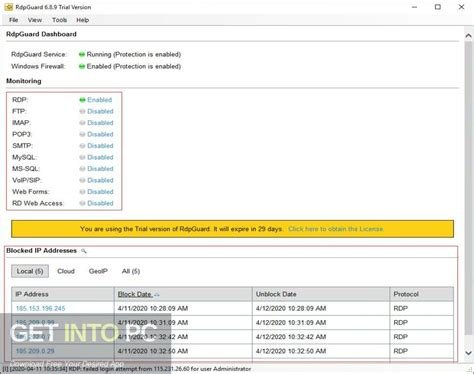Click the gray FTP status indicator
This screenshot has width=474, height=374.
click(82, 111)
